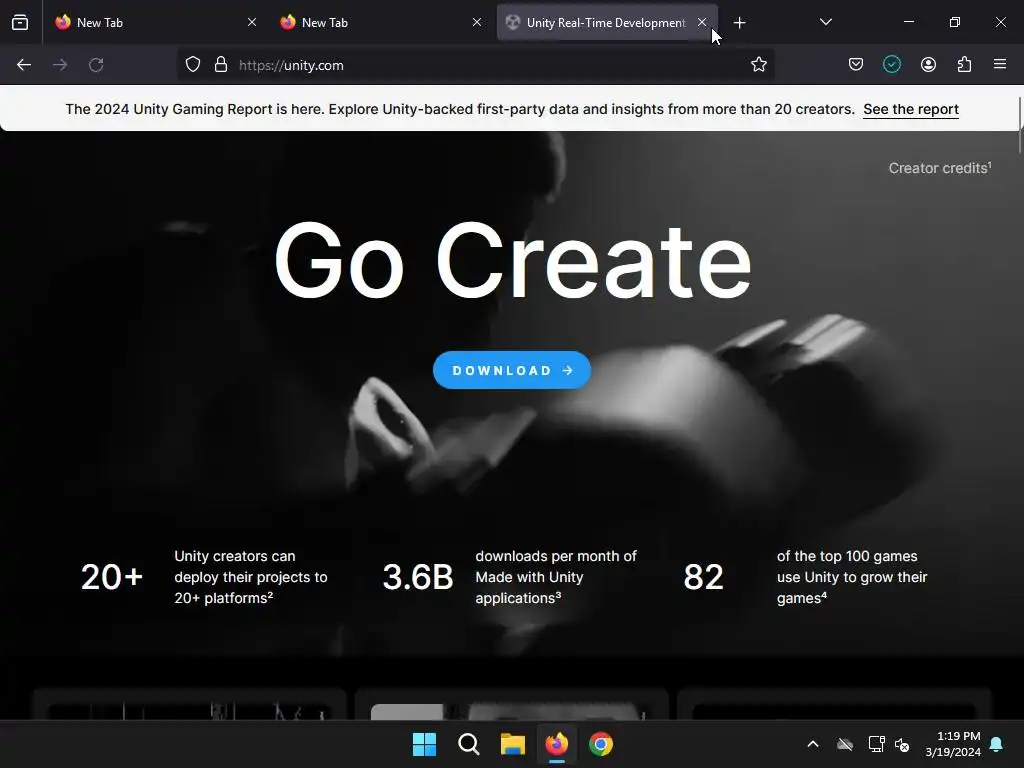Expand the list all tabs dropdown

pos(825,22)
